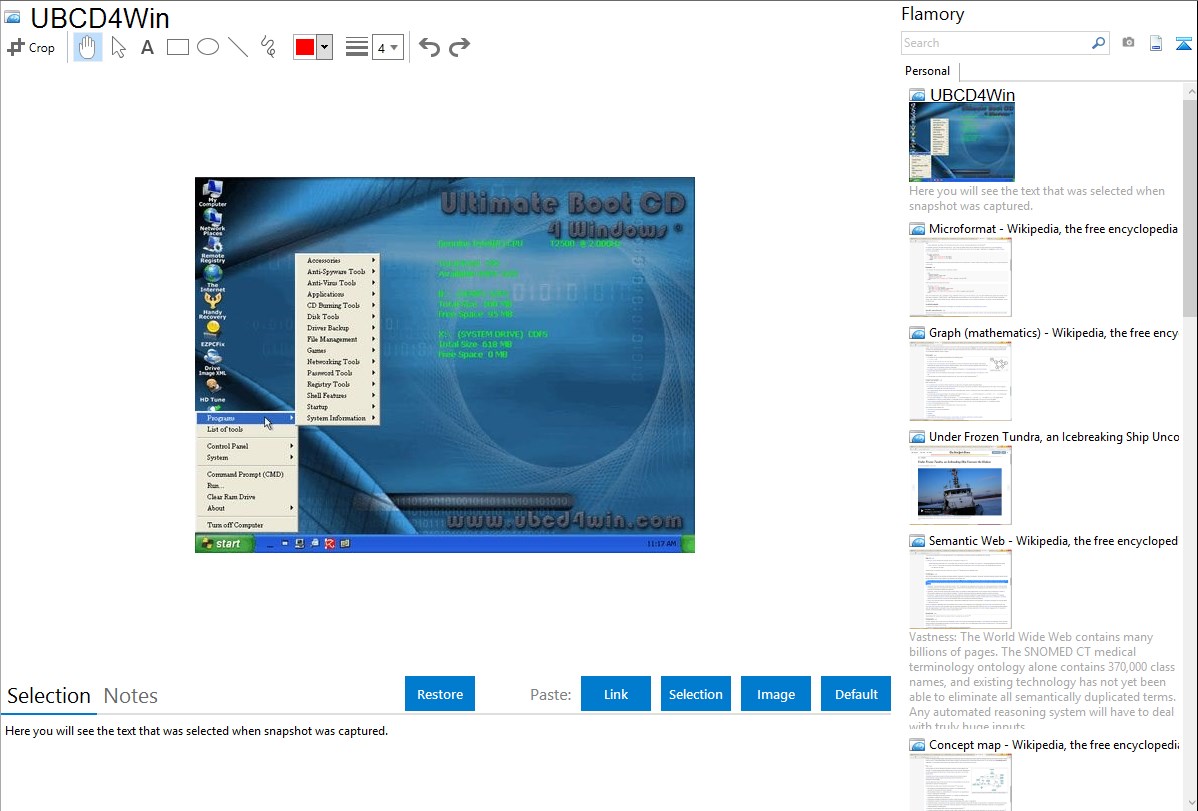Open the Notes tab
The width and height of the screenshot is (1198, 811).
(131, 696)
